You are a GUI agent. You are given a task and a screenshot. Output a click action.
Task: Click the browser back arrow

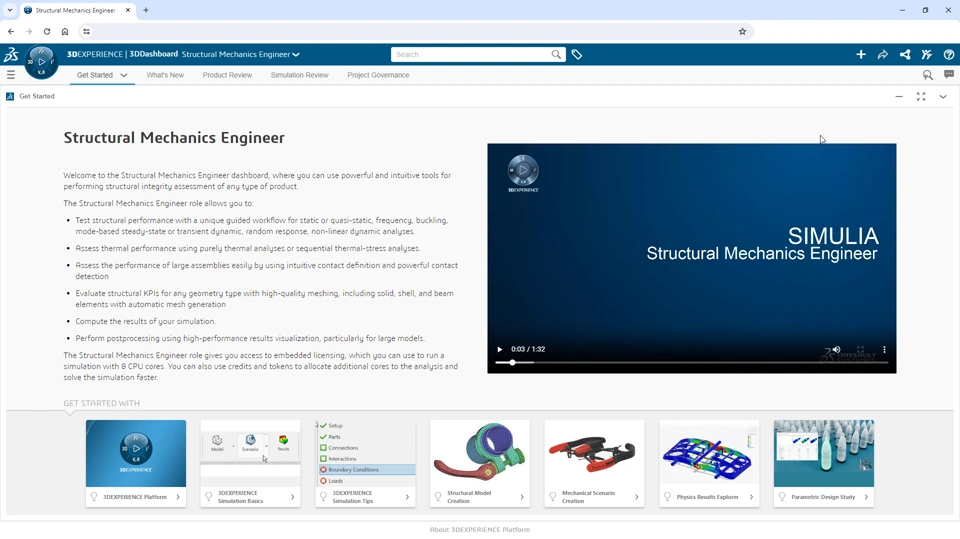click(x=11, y=31)
